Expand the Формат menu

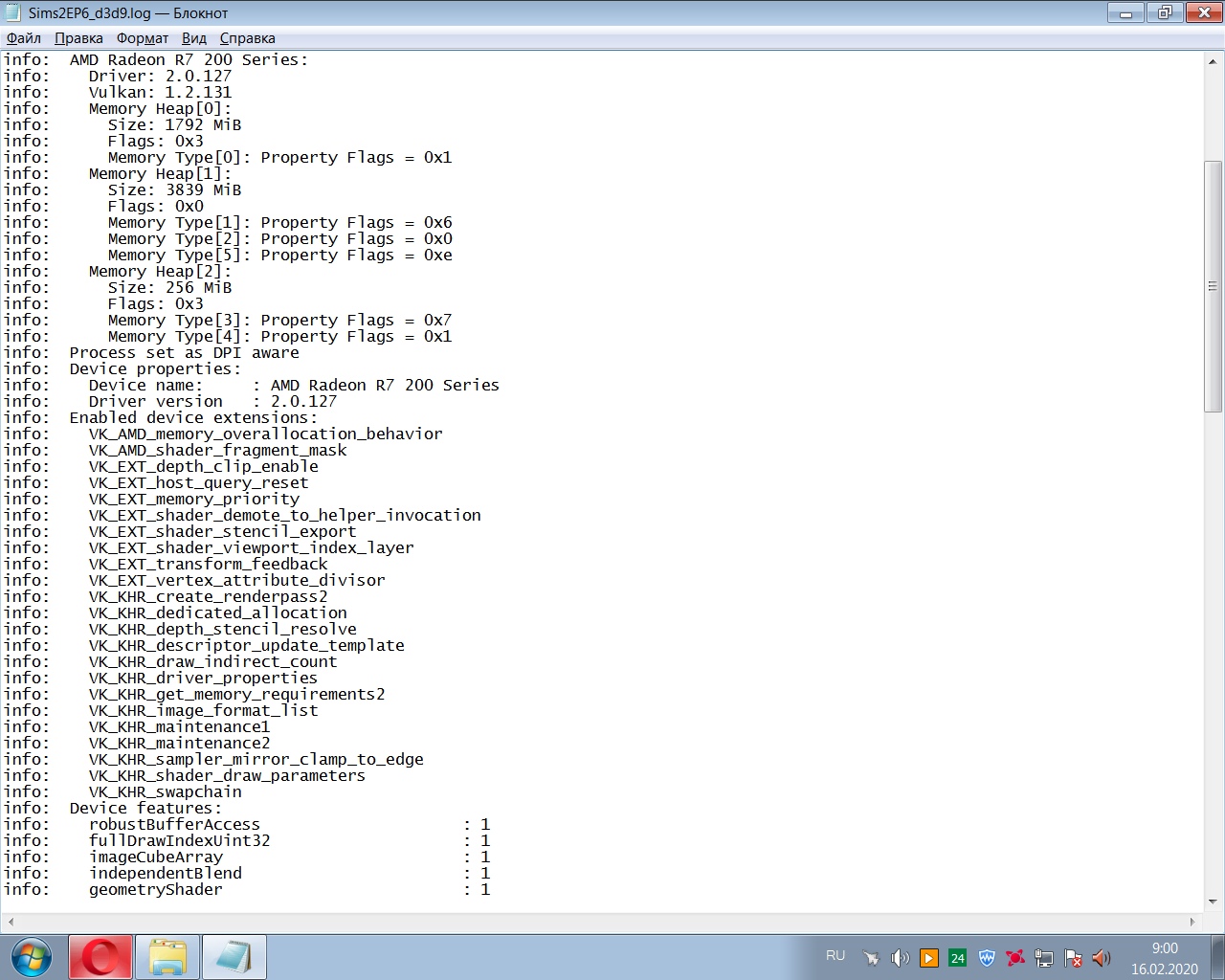pos(142,38)
